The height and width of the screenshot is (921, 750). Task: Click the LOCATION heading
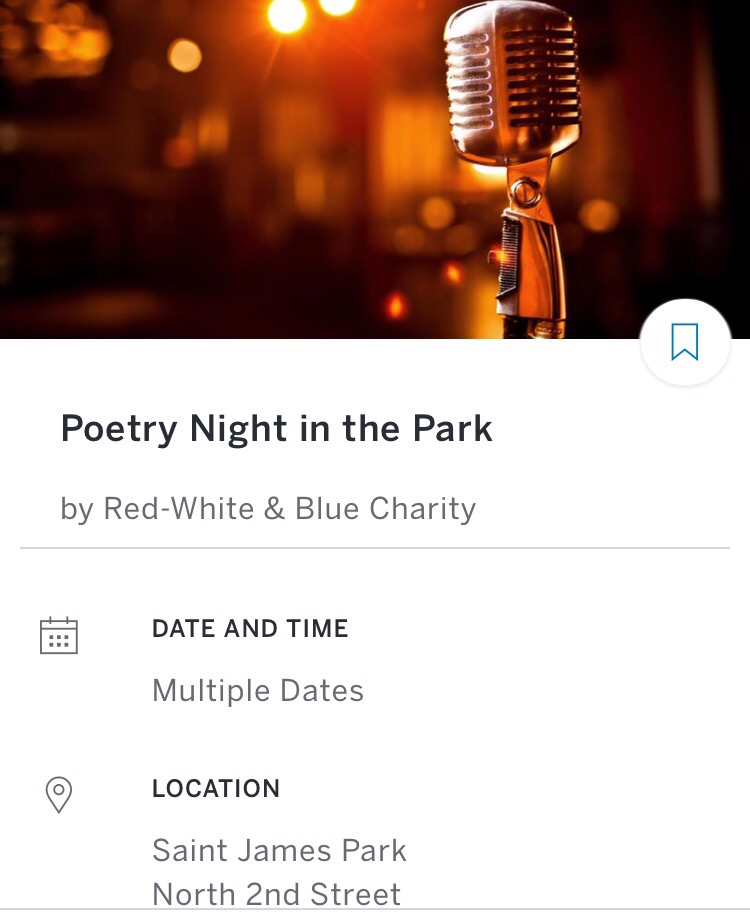pos(216,788)
